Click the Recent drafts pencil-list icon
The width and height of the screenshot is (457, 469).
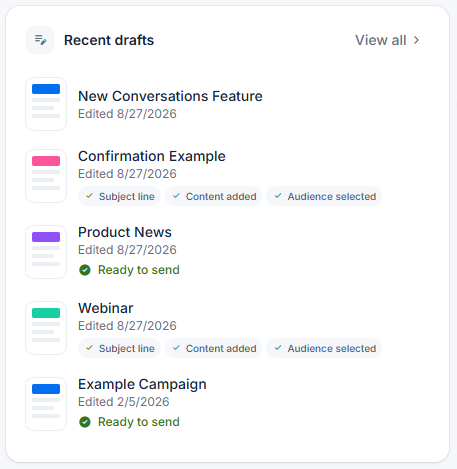(x=40, y=40)
